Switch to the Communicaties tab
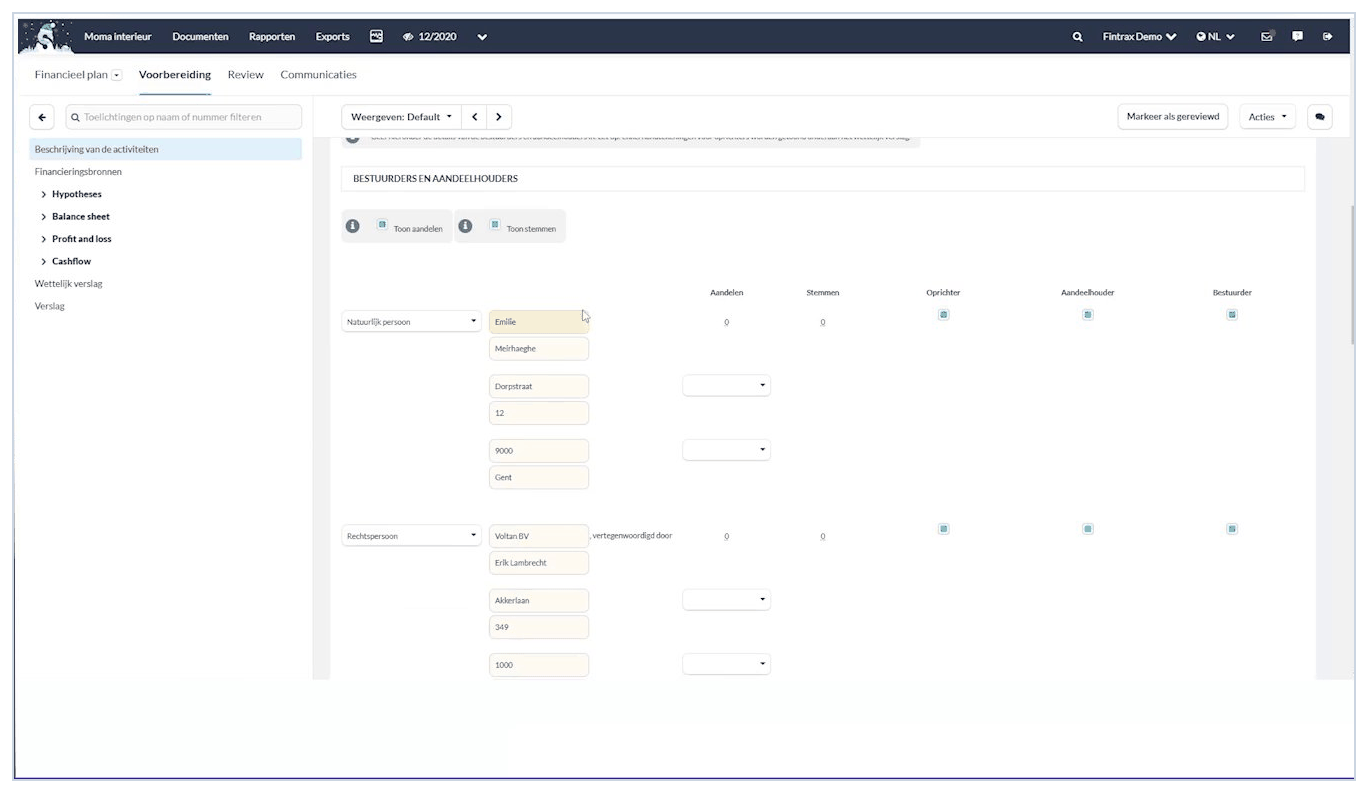Viewport: 1368px width, 793px height. (318, 75)
